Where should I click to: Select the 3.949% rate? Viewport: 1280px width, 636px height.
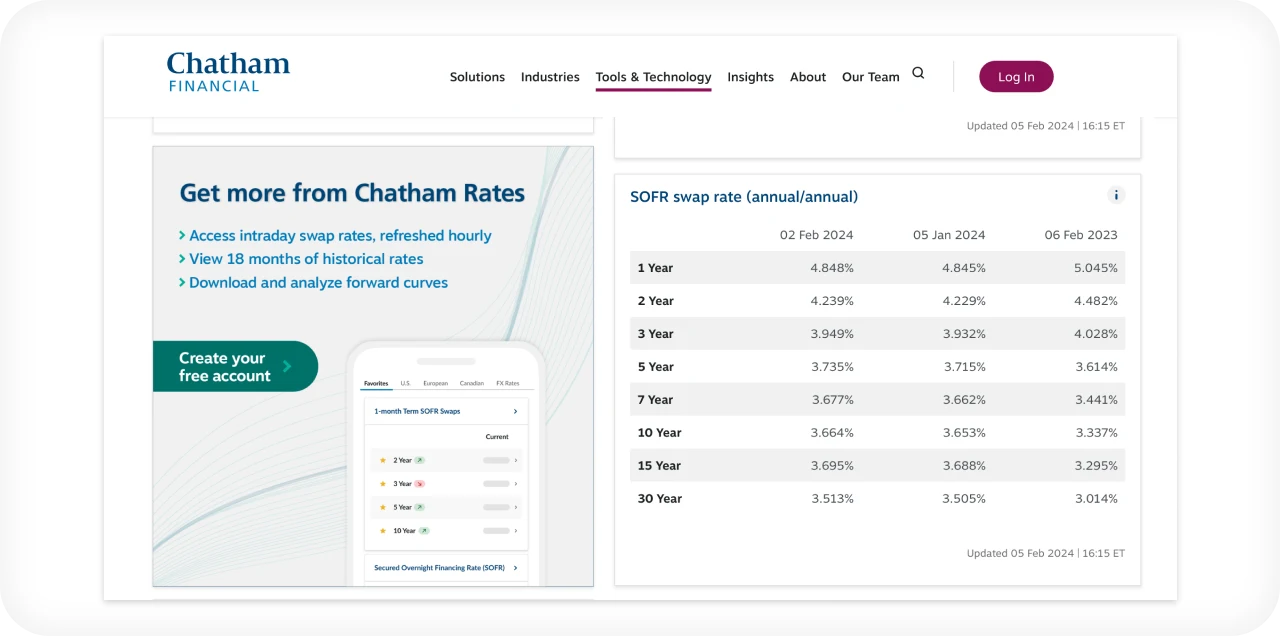click(832, 334)
